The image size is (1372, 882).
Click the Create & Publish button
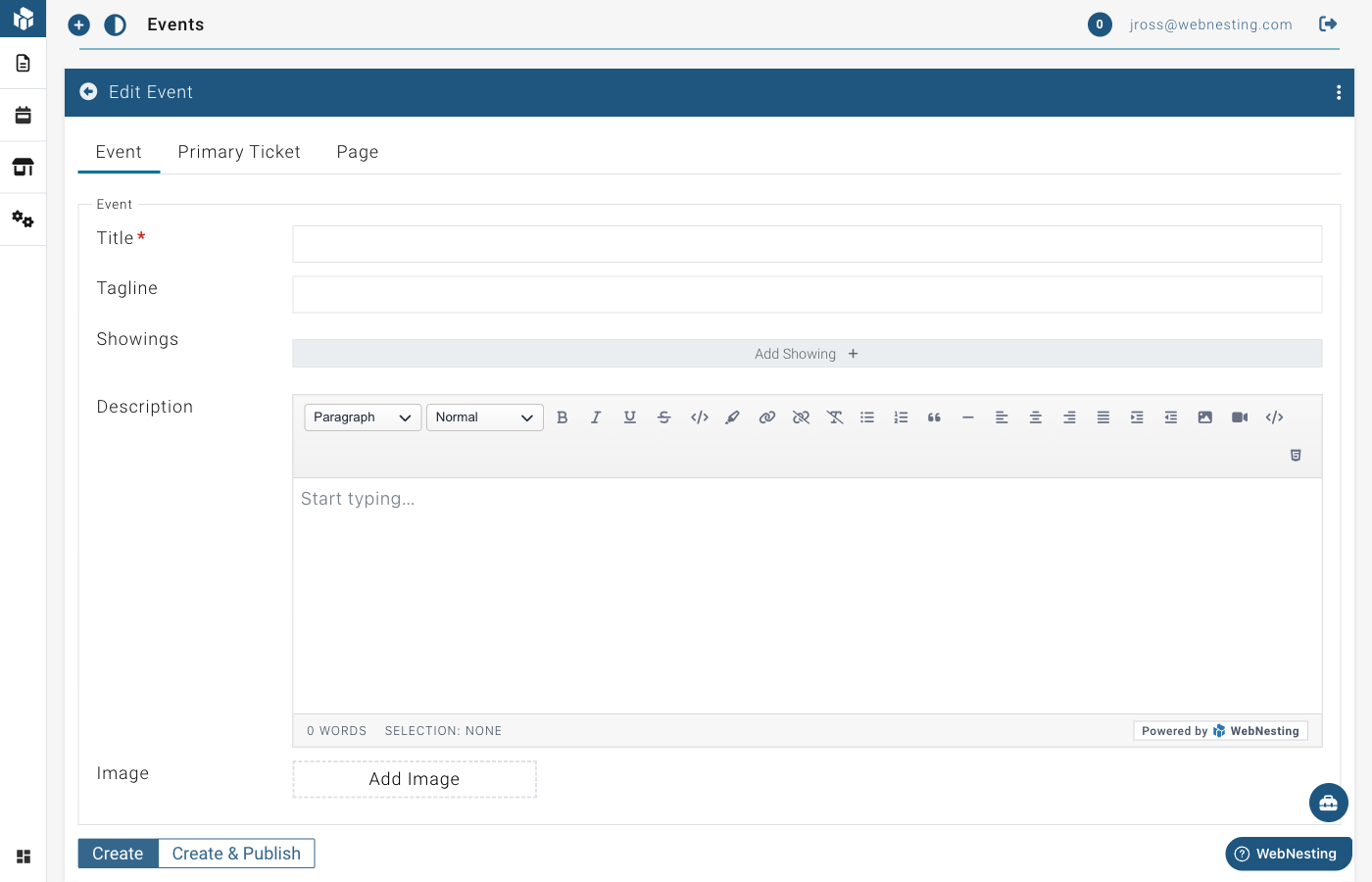click(235, 853)
